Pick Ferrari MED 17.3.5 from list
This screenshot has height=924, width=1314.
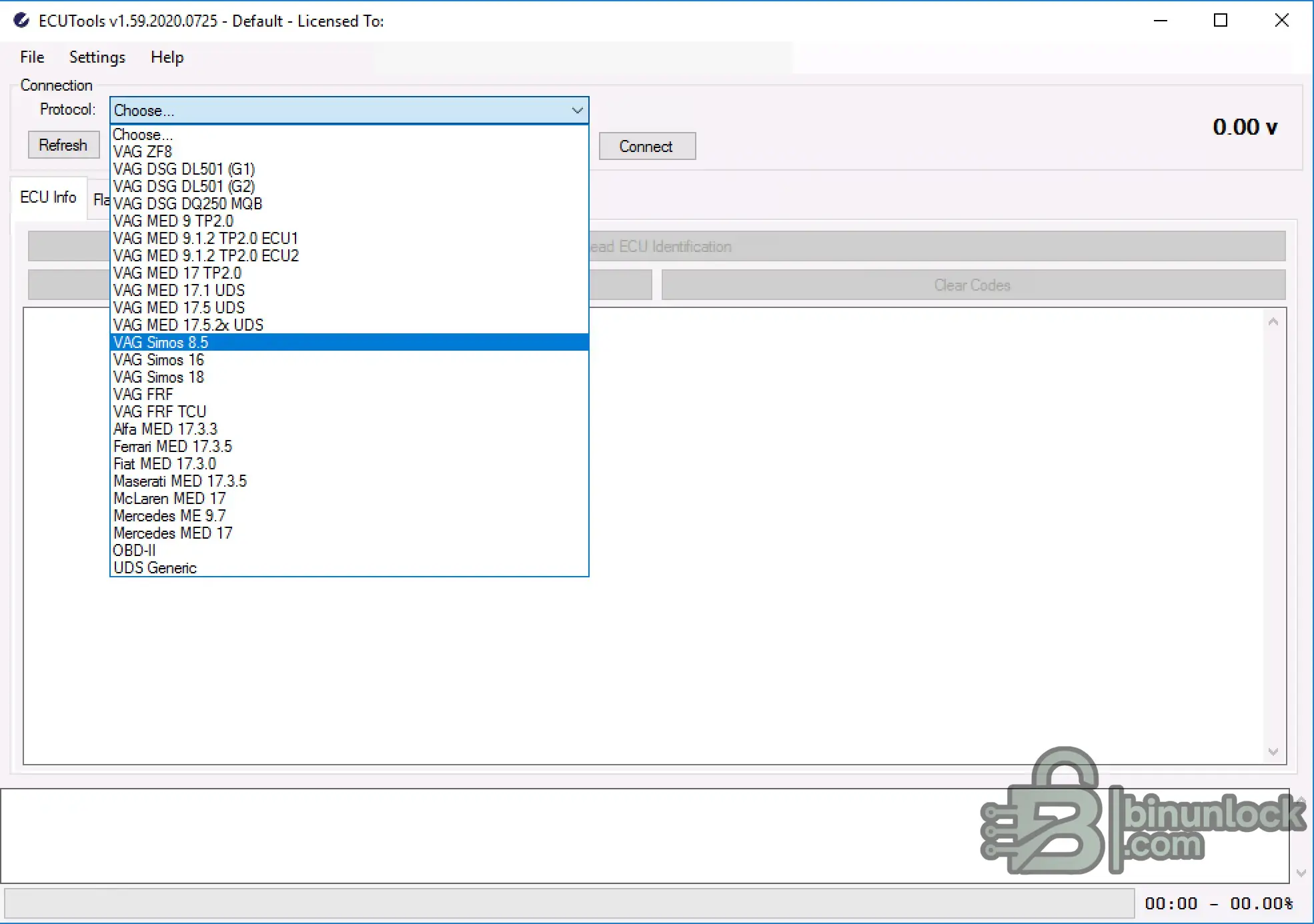[173, 447]
